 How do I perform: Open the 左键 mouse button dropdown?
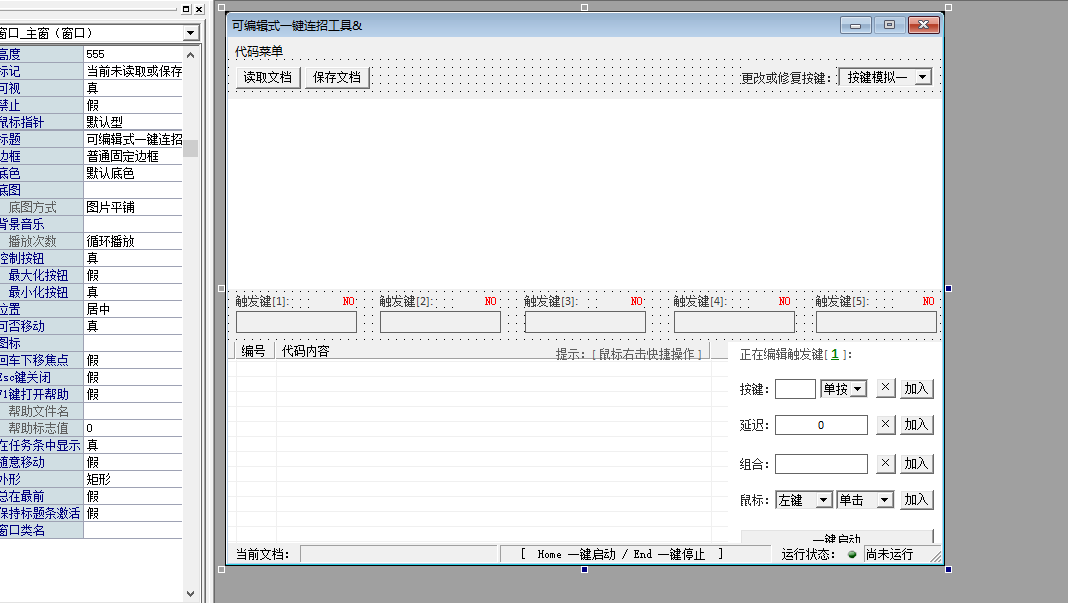click(823, 500)
